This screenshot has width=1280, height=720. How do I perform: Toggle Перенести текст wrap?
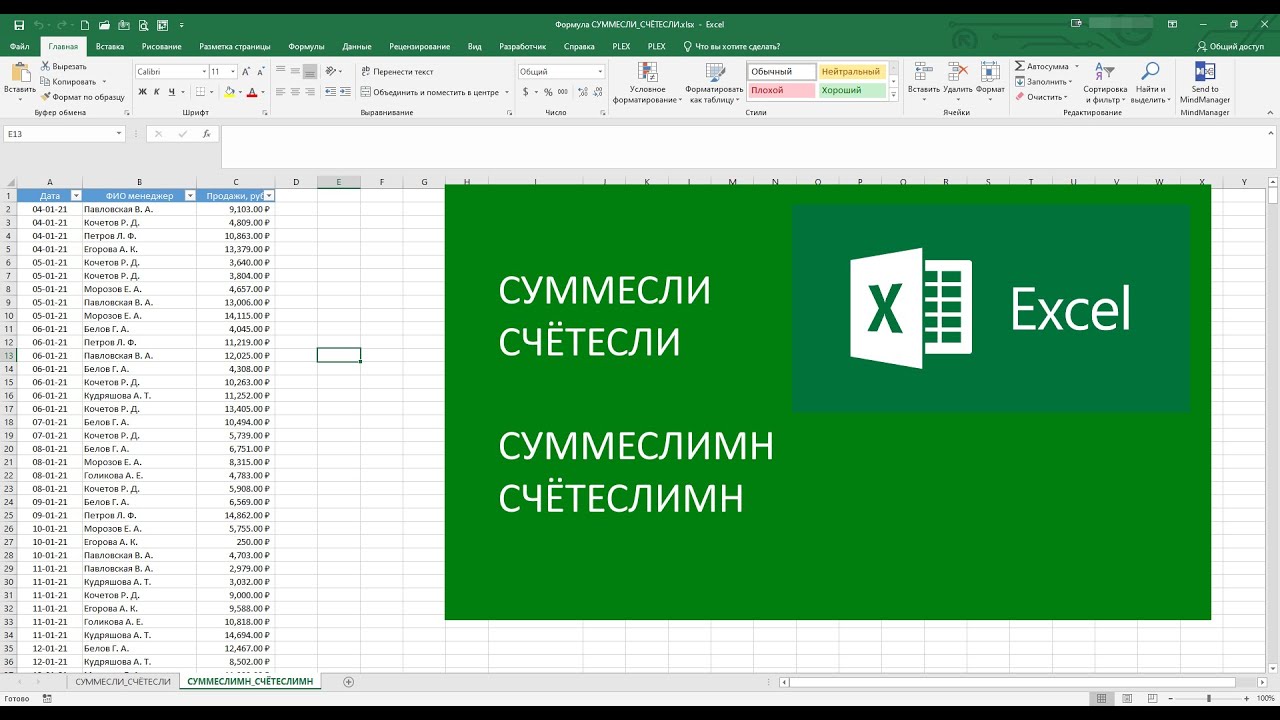click(x=397, y=72)
